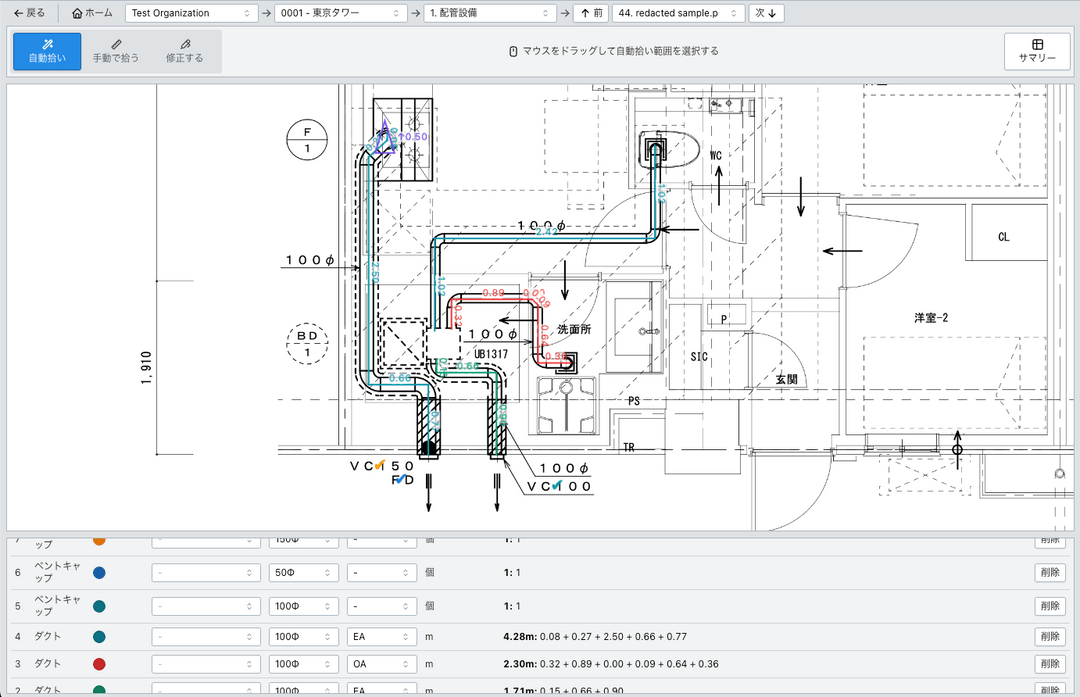Open the サマリー summary panel
Viewport: 1080px width, 697px height.
[1037, 50]
